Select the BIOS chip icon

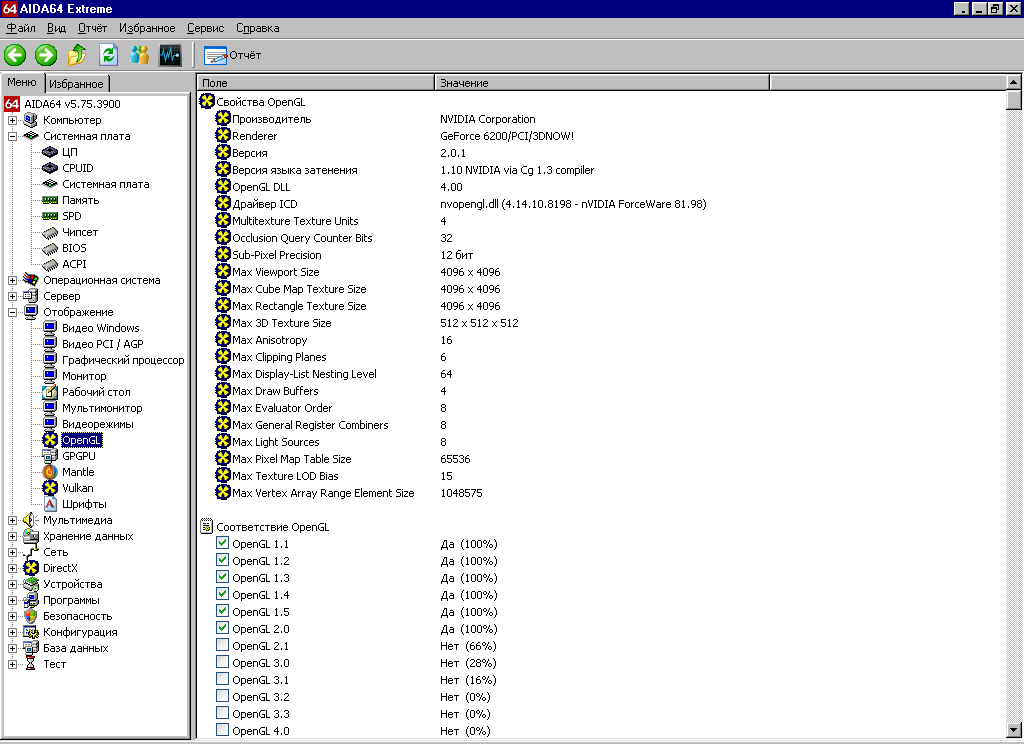(x=50, y=248)
